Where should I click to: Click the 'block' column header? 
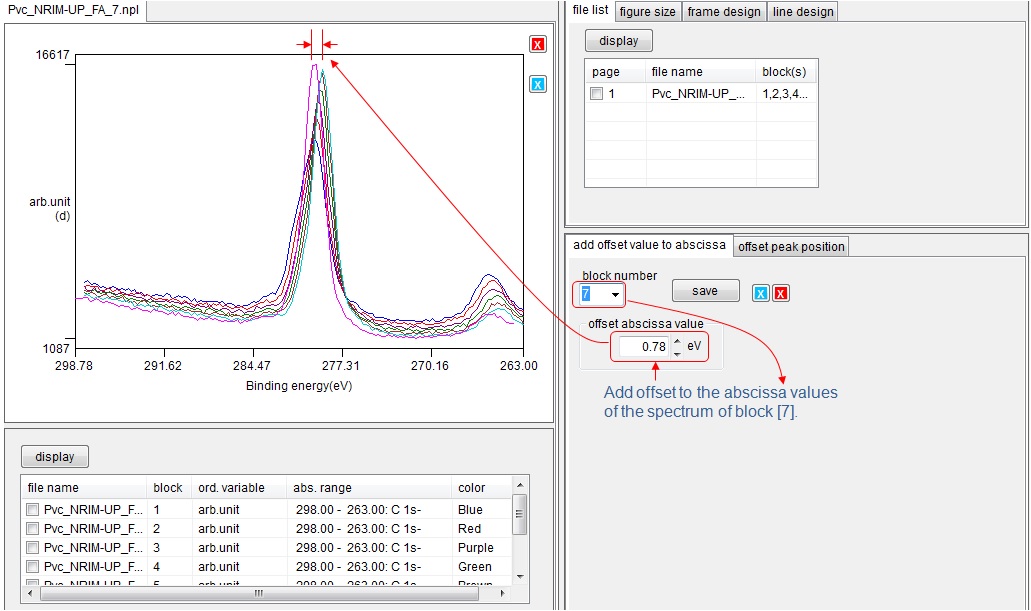[168, 488]
